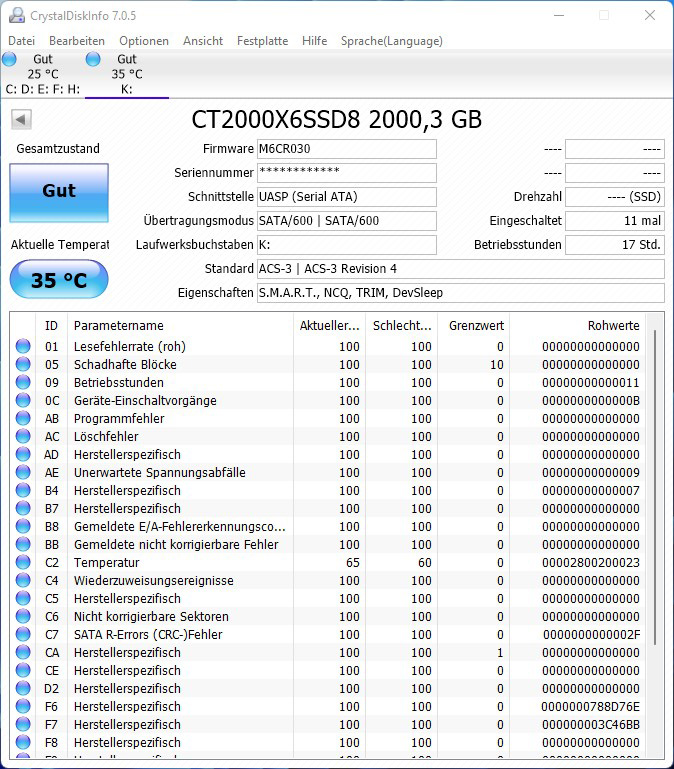Open the Optionen menu
This screenshot has width=674, height=769.
144,41
